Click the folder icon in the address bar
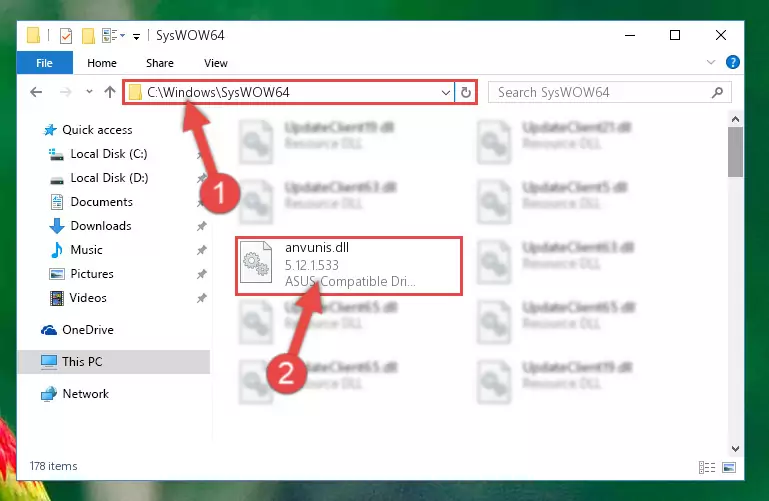769x501 pixels. (135, 92)
